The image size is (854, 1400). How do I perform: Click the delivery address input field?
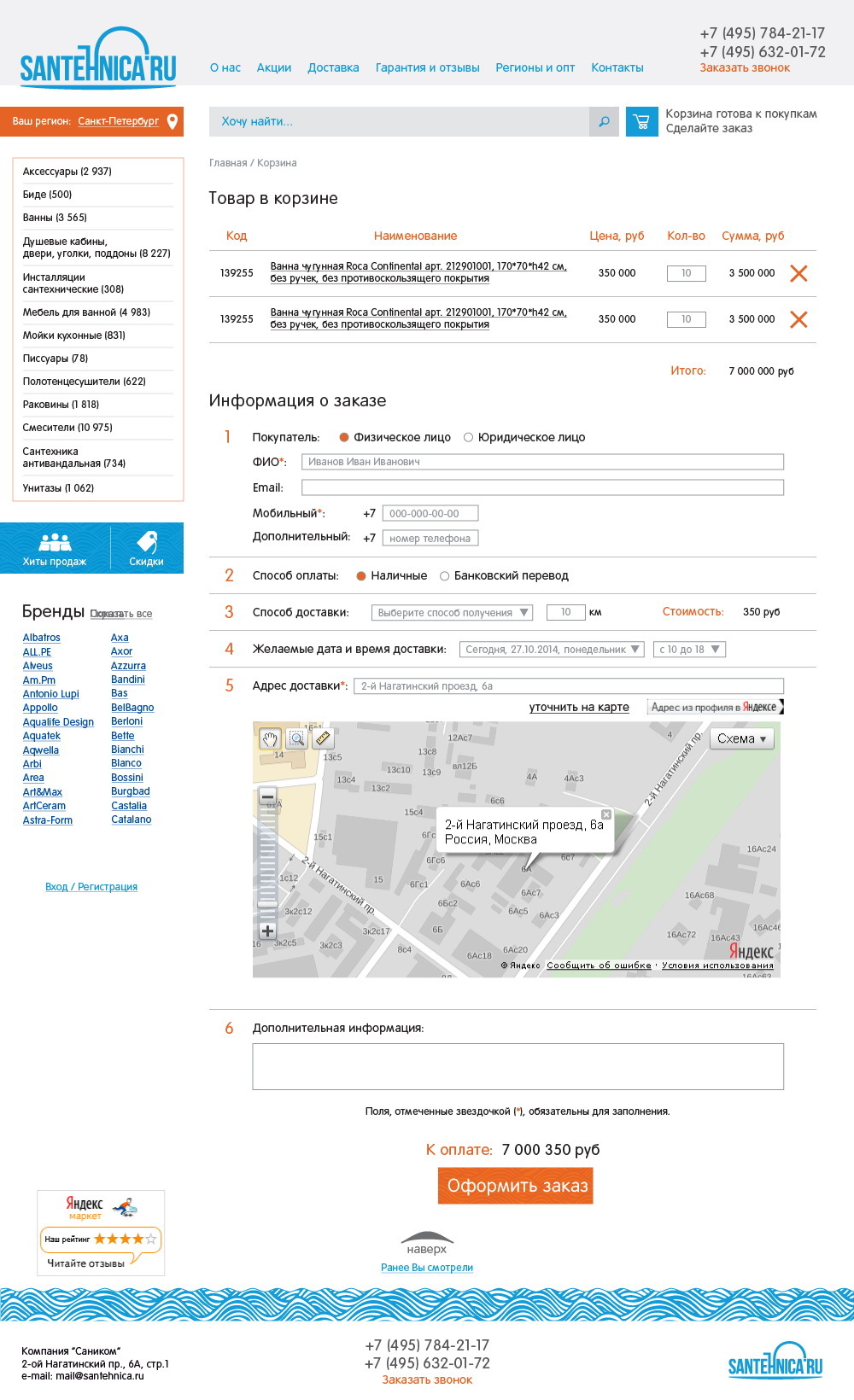[569, 685]
